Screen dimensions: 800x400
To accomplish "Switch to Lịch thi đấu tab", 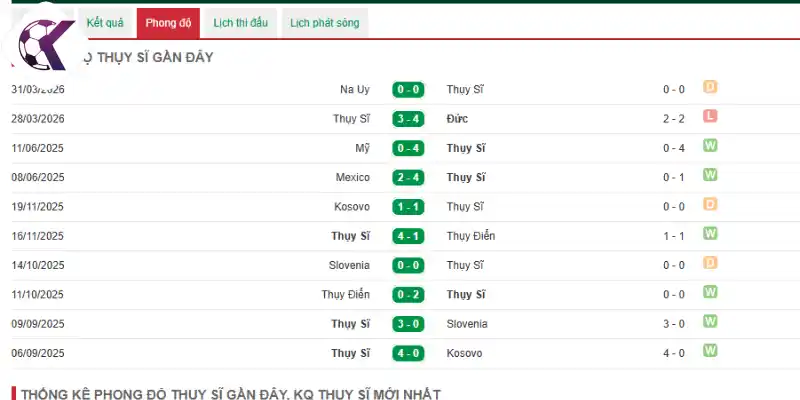I will click(x=240, y=23).
